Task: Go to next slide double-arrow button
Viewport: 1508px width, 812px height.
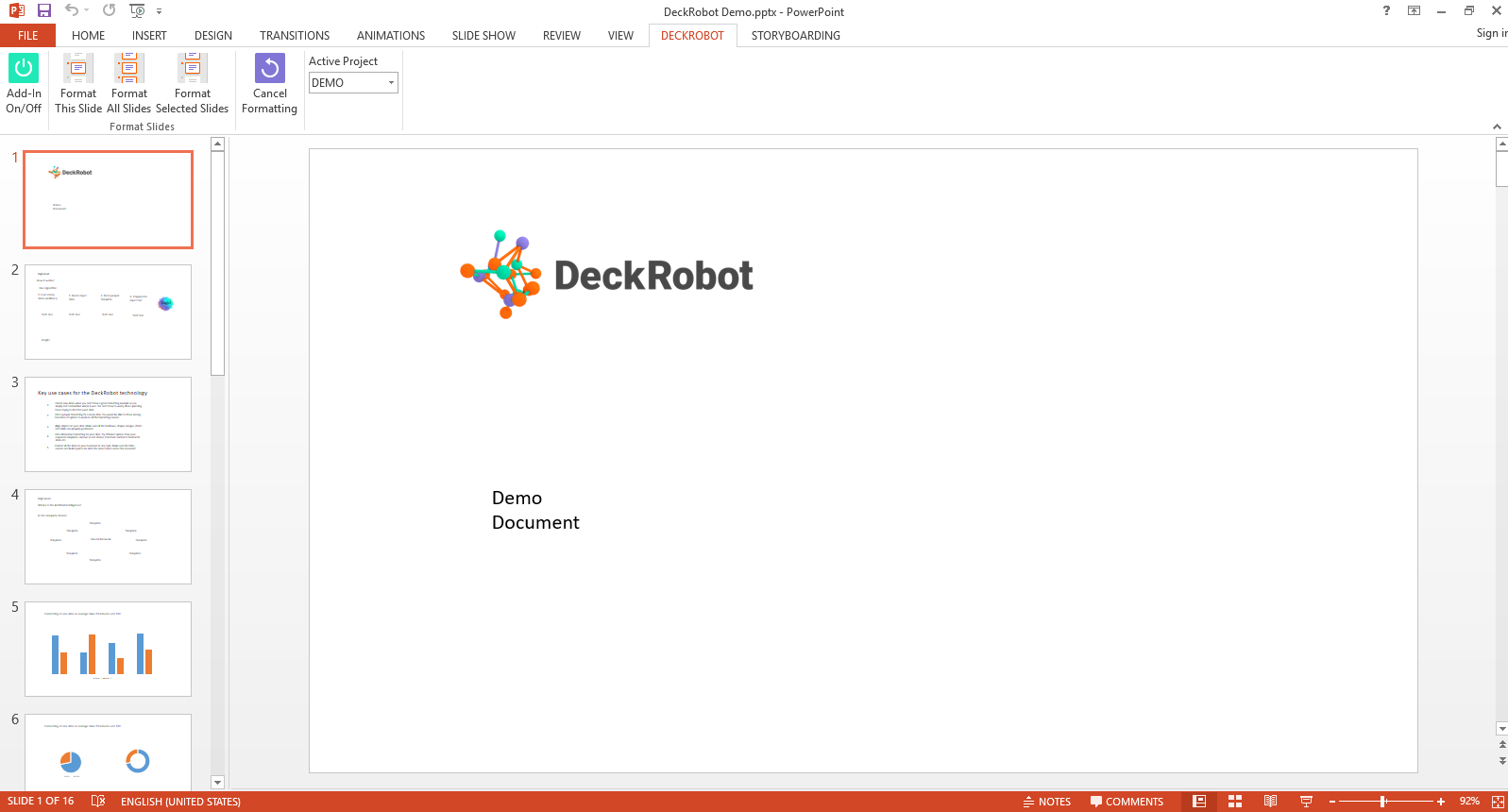Action: [x=1502, y=760]
